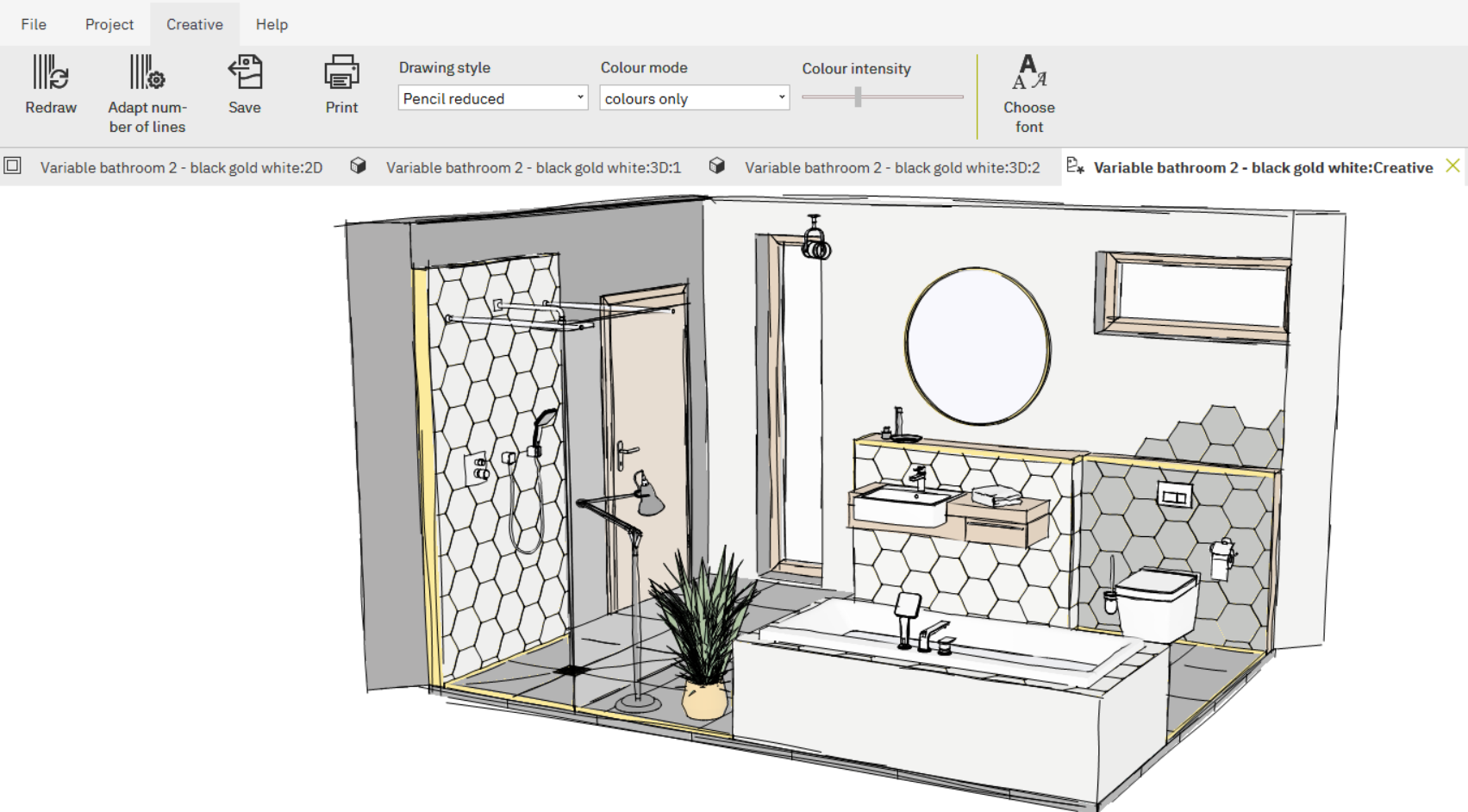Open the Drawing style dropdown
The image size is (1468, 812).
[x=493, y=97]
